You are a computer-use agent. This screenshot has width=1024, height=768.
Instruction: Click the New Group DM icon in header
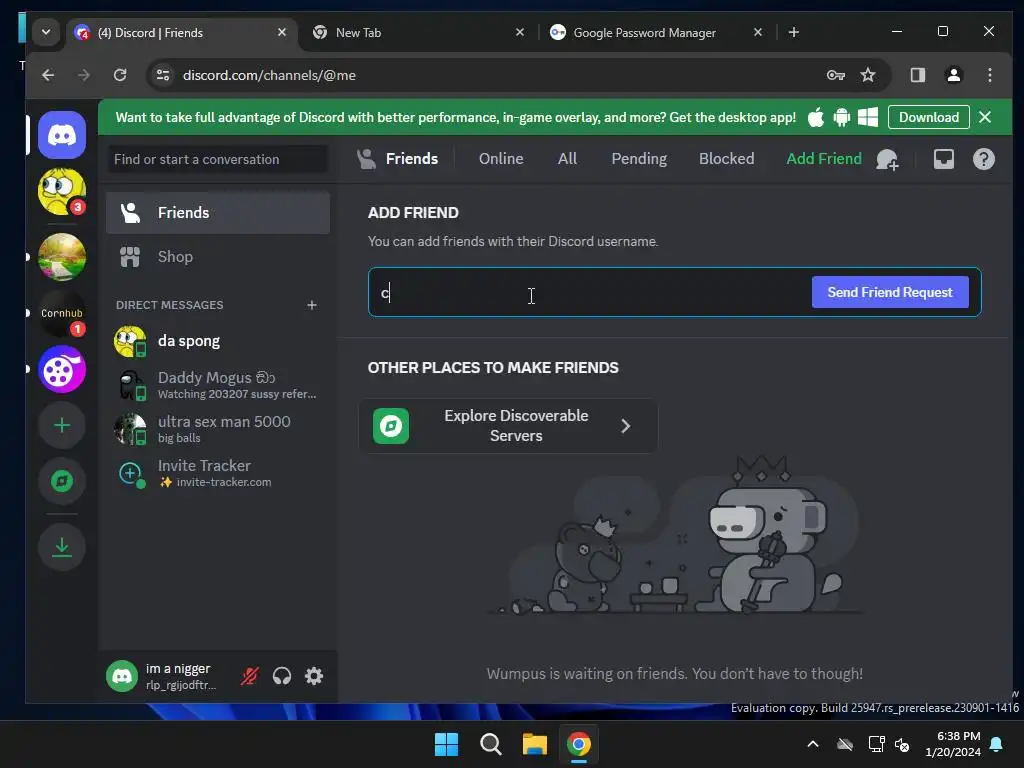(887, 159)
